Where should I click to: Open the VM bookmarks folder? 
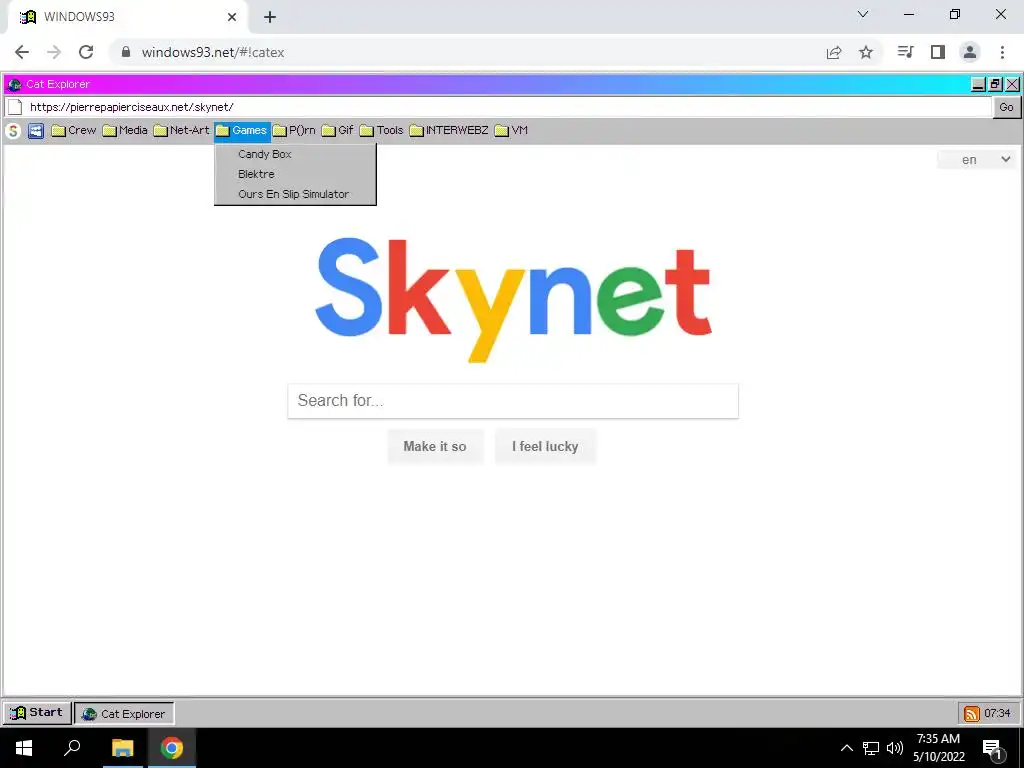(511, 131)
